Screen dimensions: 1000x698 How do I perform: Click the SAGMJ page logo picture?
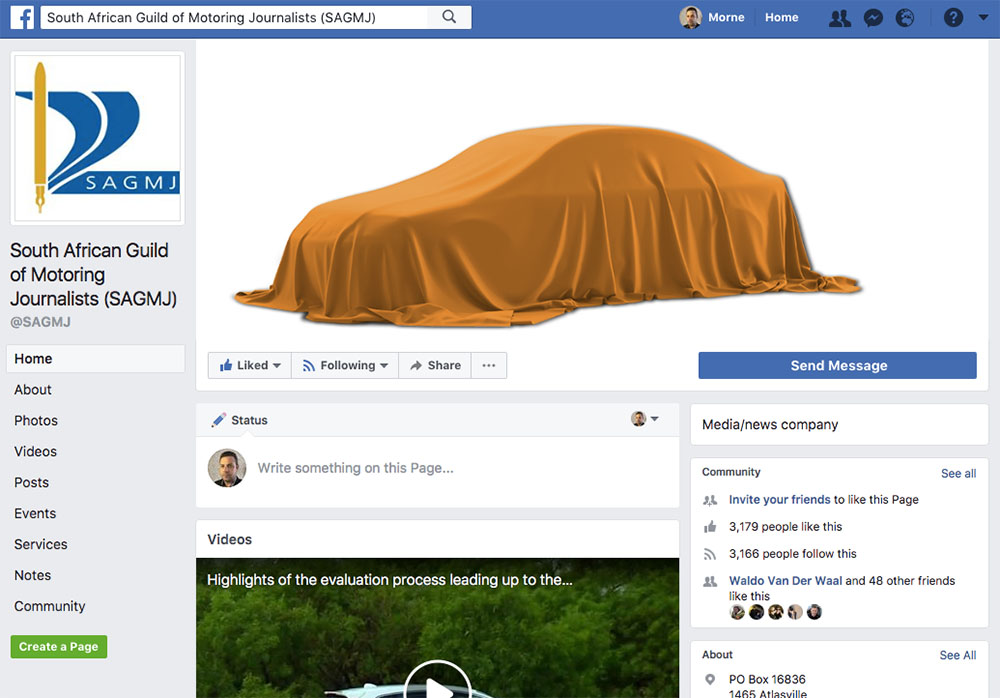97,138
